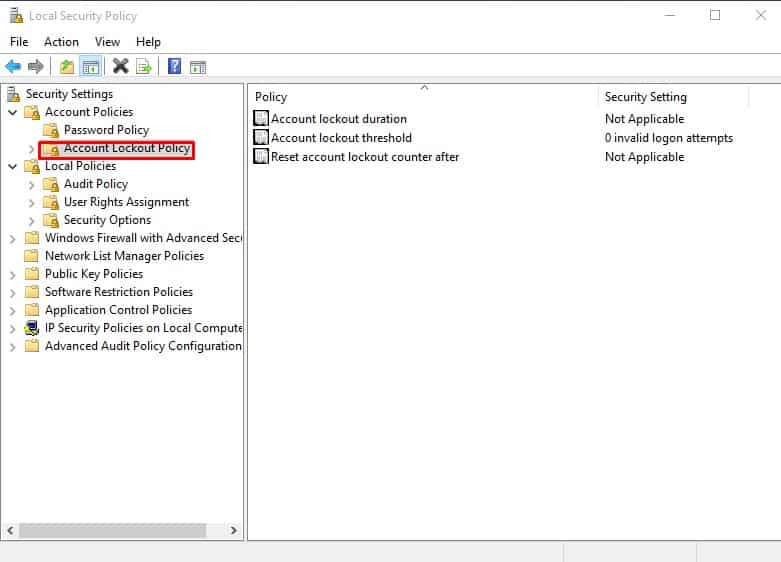Open the Action menu
The height and width of the screenshot is (562, 781).
tap(61, 42)
